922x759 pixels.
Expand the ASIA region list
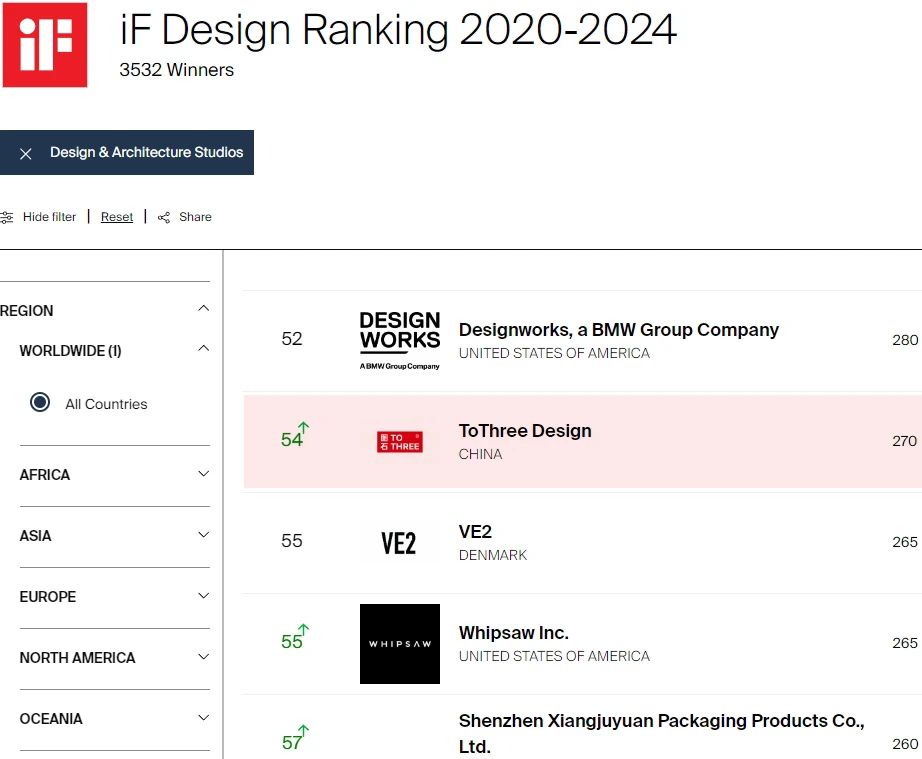coord(203,535)
